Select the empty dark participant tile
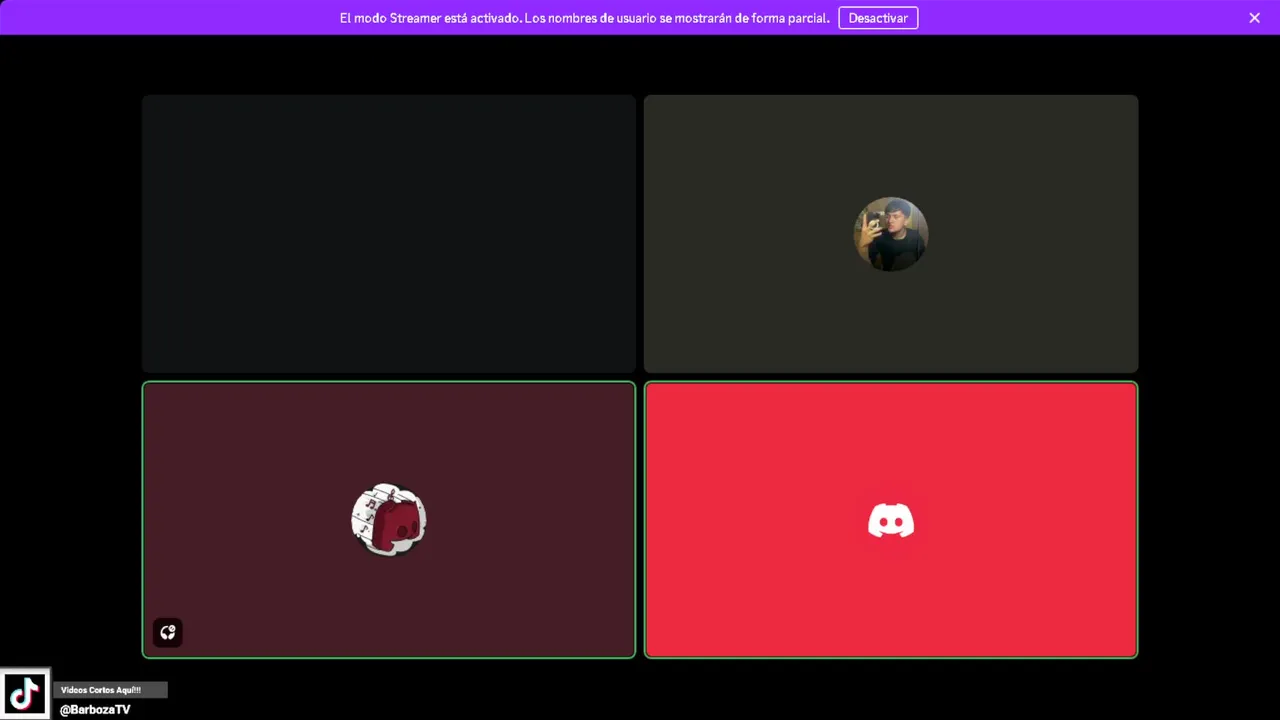1280x720 pixels. pyautogui.click(x=389, y=234)
